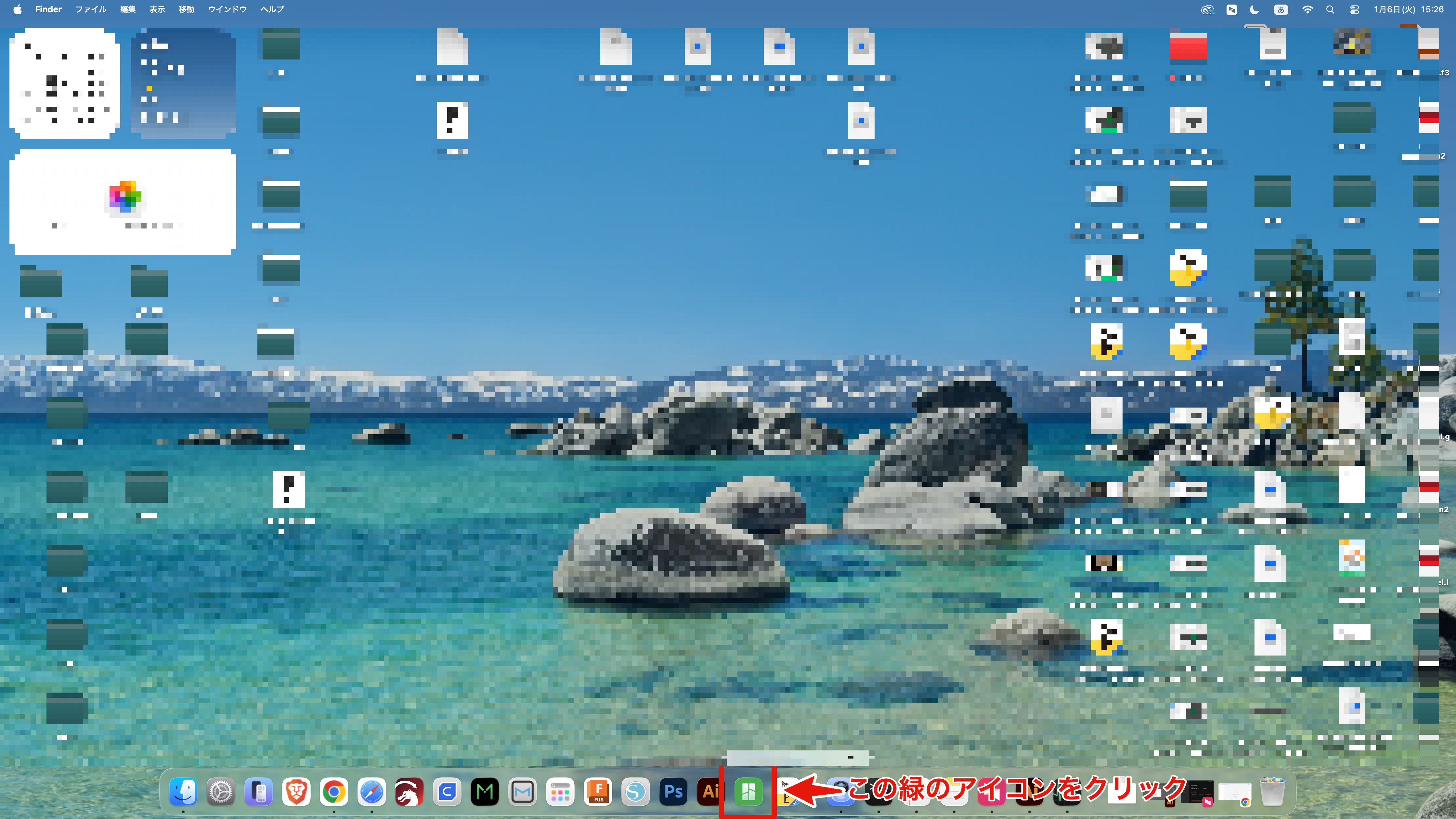Open Photoshop from the Dock
The height and width of the screenshot is (819, 1456).
tap(673, 792)
